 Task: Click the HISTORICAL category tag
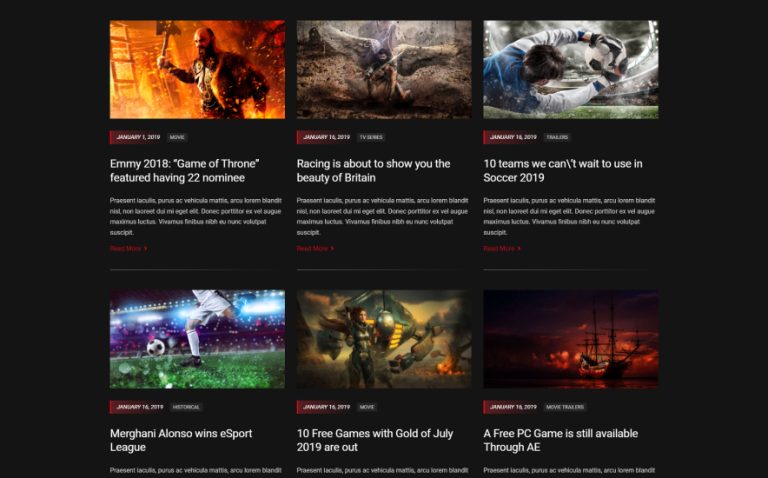pos(186,407)
